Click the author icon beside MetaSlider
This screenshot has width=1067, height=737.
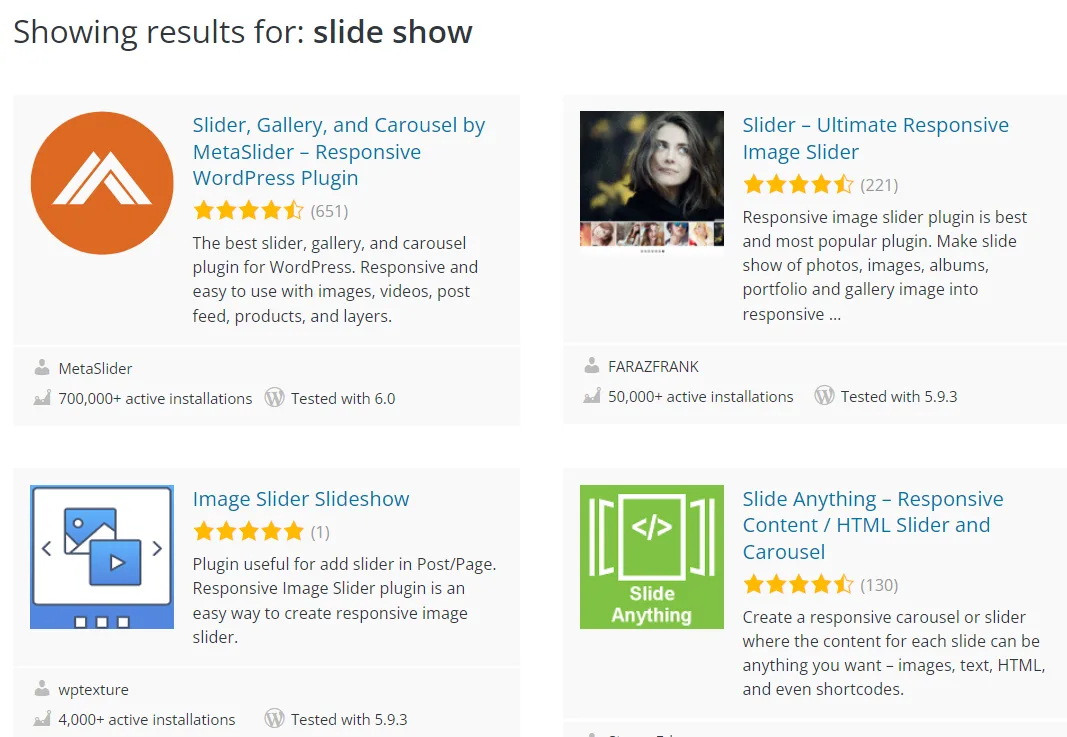(42, 368)
